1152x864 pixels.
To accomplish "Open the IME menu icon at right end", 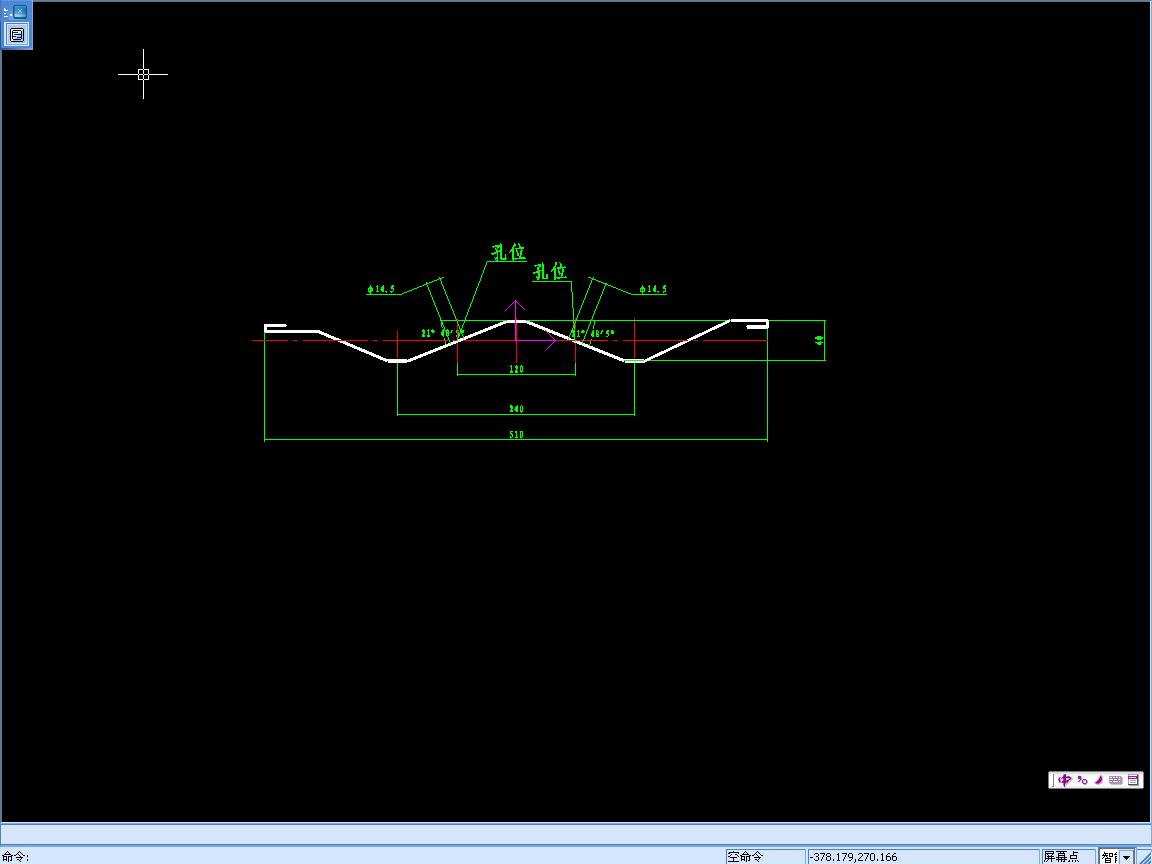I will click(x=1133, y=780).
